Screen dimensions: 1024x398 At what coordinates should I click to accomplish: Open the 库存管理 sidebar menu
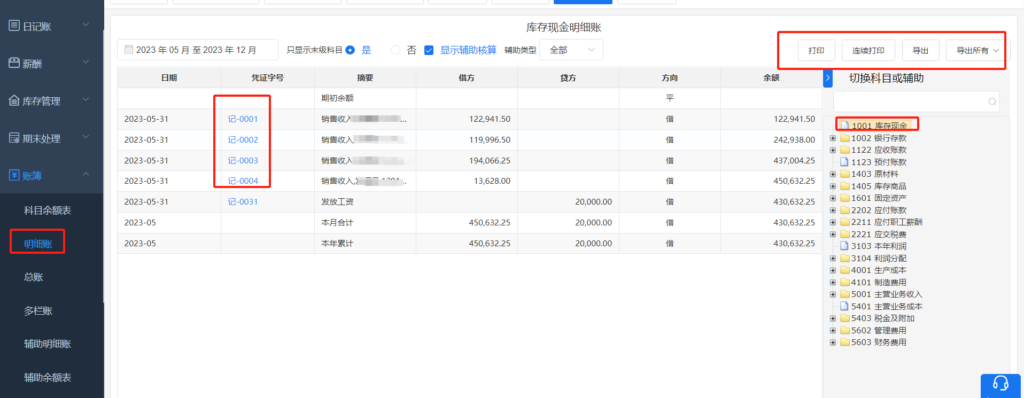coord(52,101)
